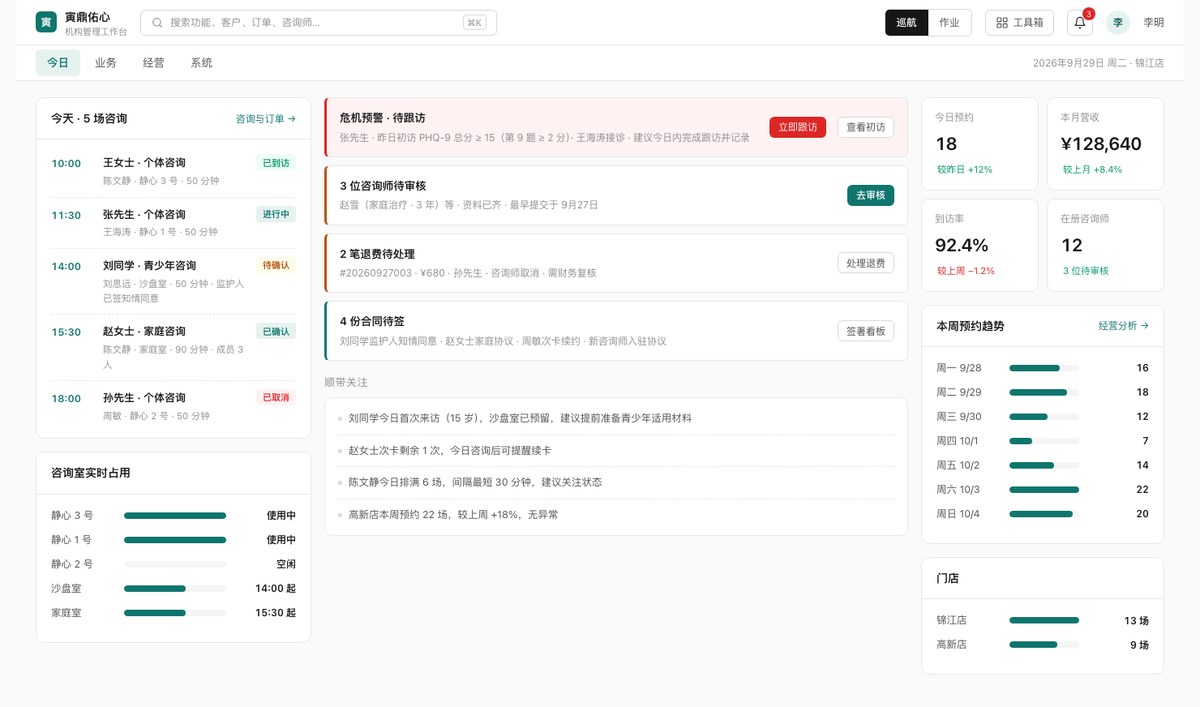Select the 业务 tab
The height and width of the screenshot is (707, 1200).
point(106,63)
